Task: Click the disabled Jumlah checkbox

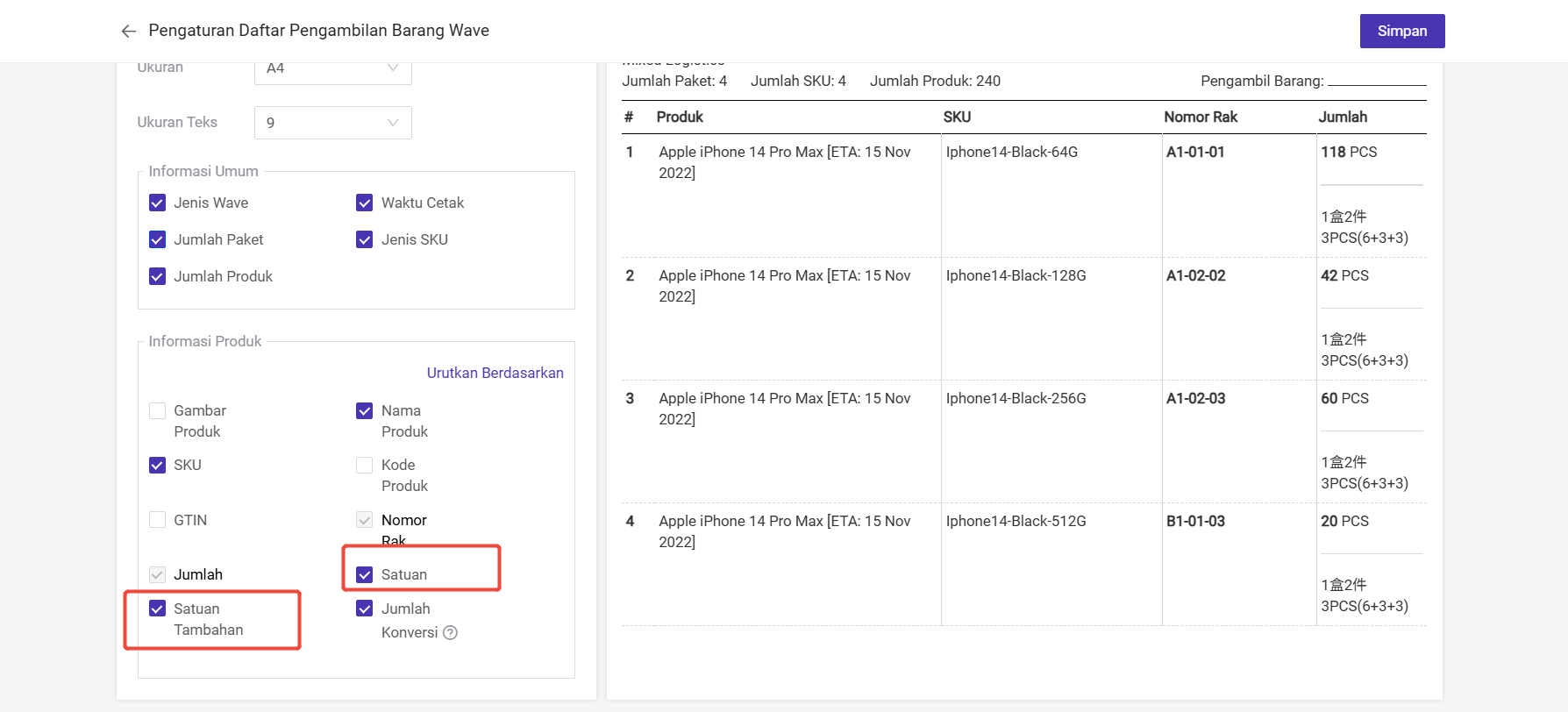Action: click(x=158, y=574)
